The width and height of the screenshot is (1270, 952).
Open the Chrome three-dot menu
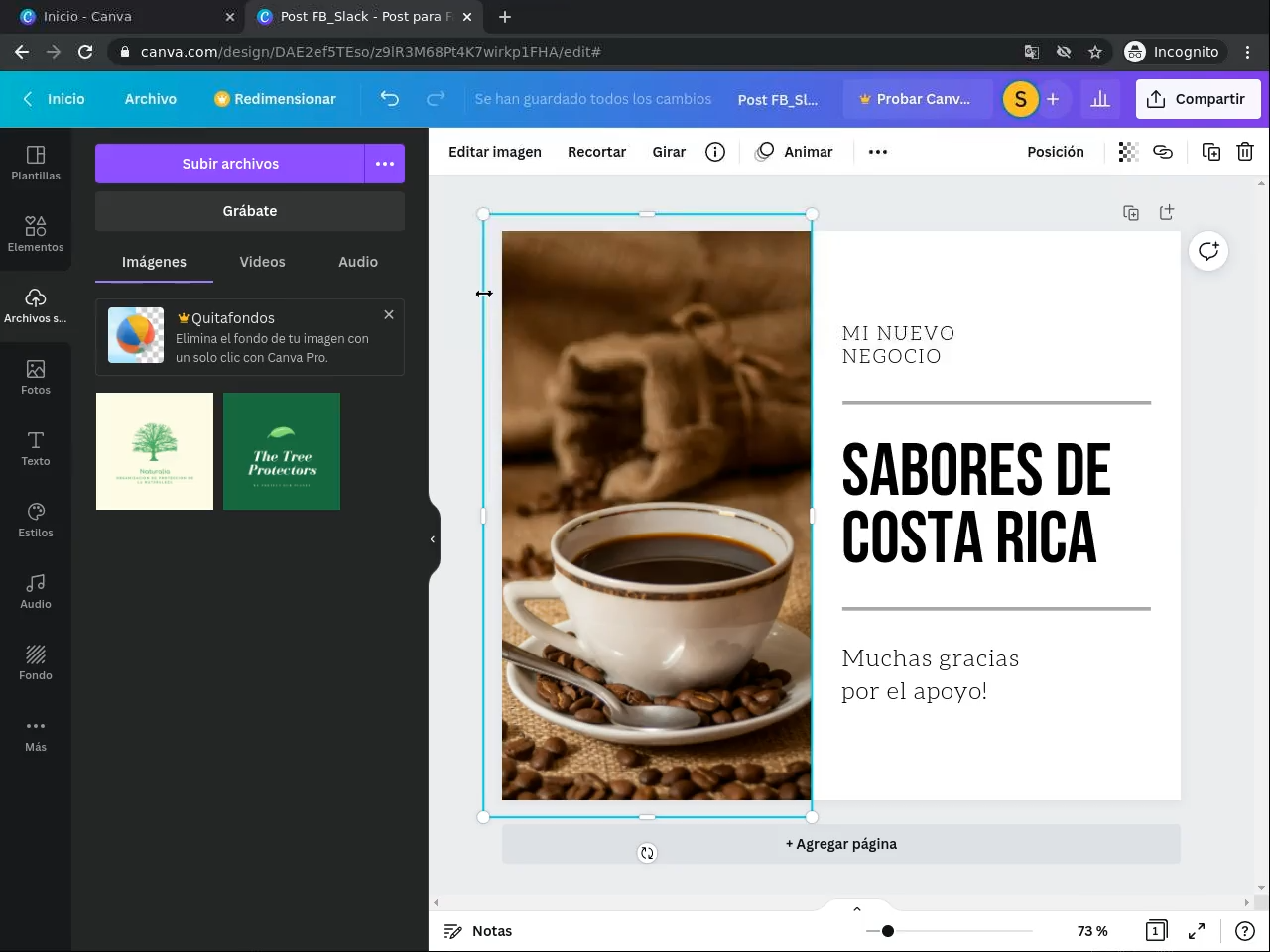coord(1248,52)
